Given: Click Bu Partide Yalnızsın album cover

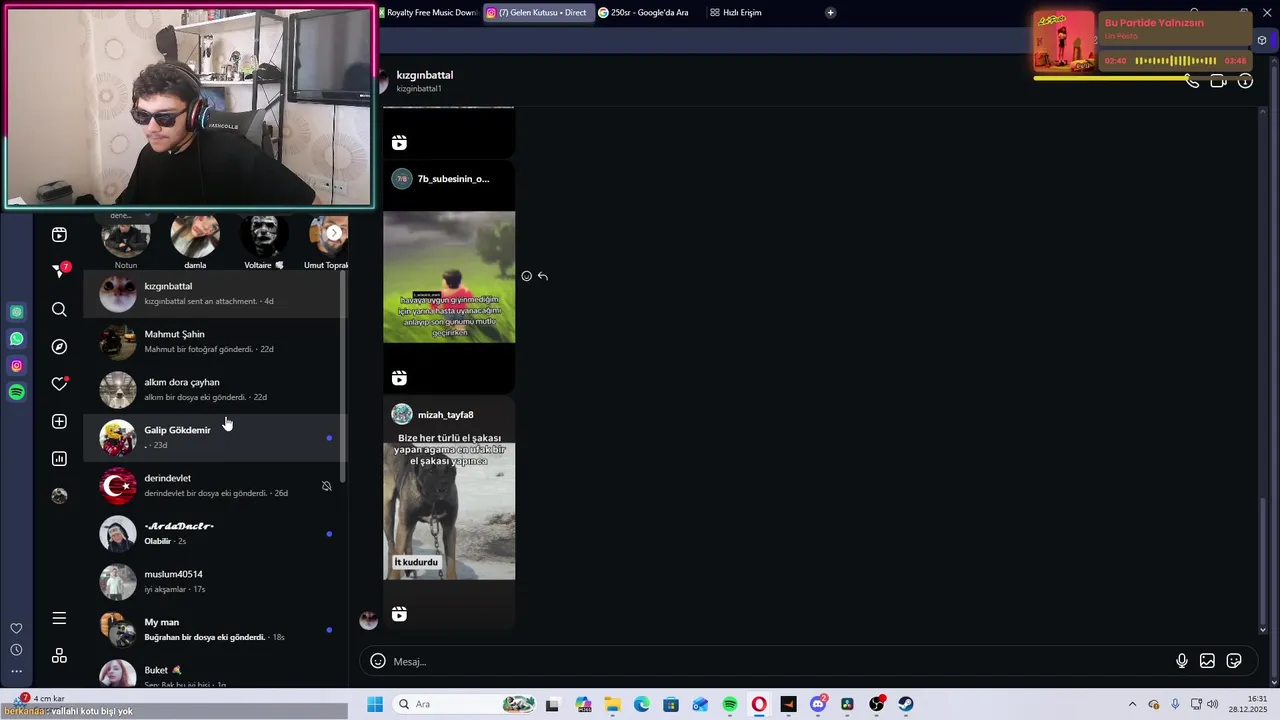Looking at the screenshot, I should [1064, 41].
